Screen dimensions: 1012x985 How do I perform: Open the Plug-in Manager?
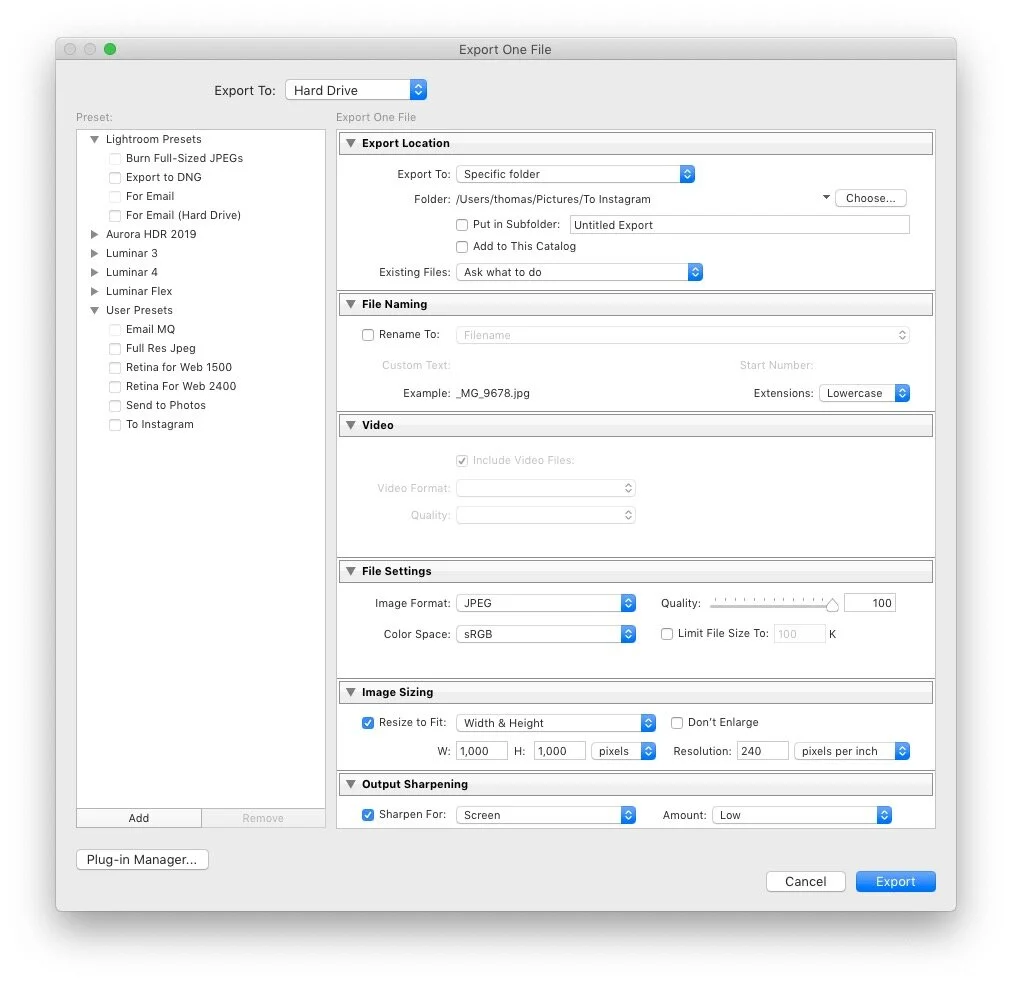[142, 859]
